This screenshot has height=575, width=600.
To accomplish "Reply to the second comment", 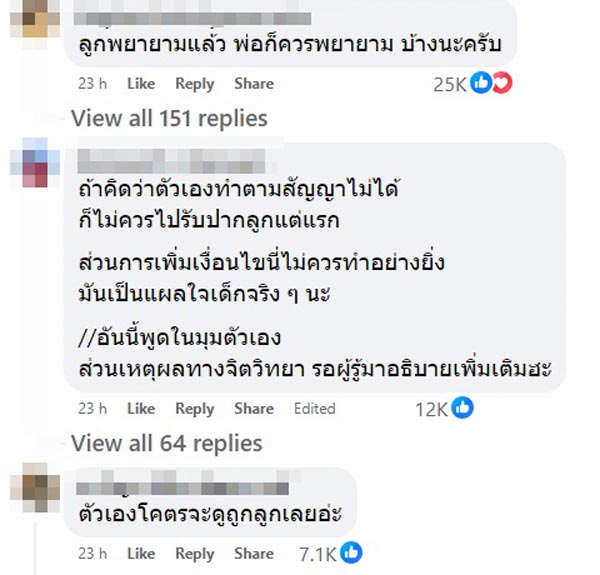I will pos(195,408).
